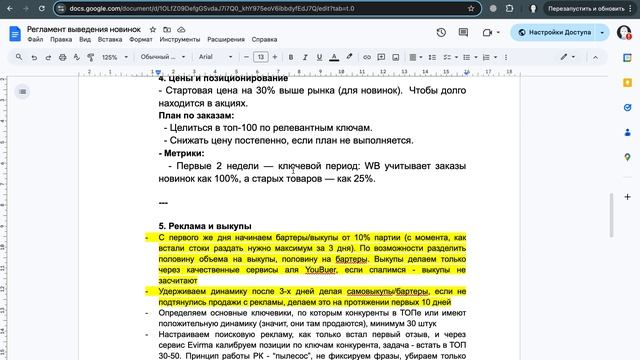This screenshot has width=640, height=360.
Task: Open the Вид menu
Action: point(85,40)
